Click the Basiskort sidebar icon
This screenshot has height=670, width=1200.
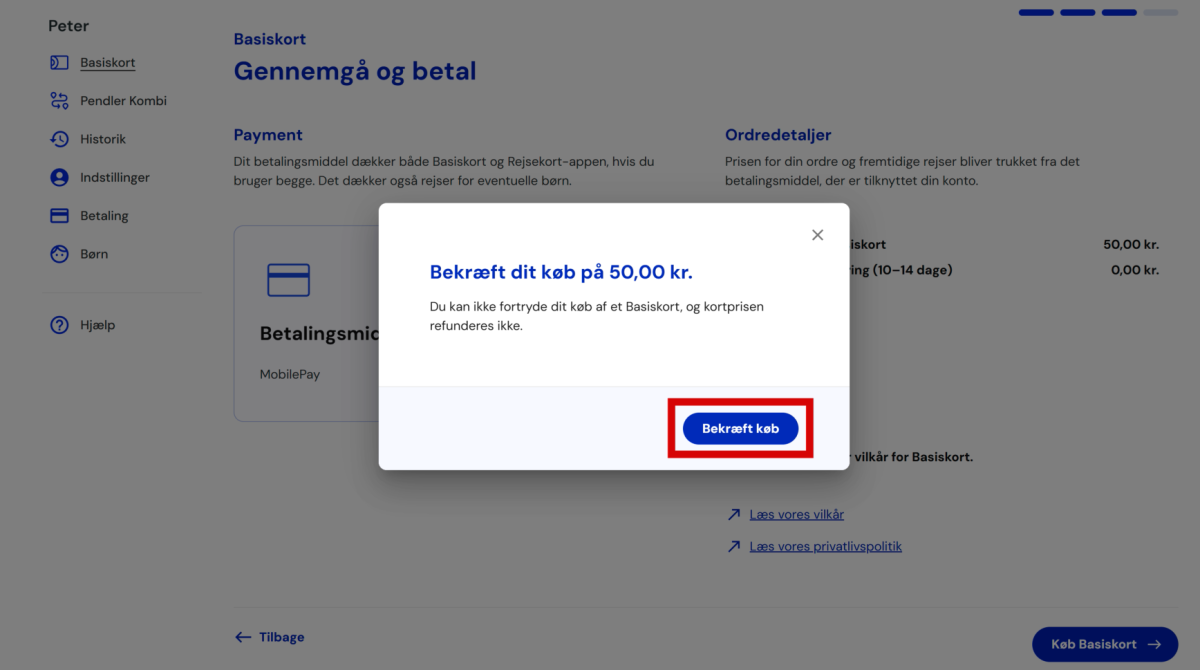click(x=59, y=63)
